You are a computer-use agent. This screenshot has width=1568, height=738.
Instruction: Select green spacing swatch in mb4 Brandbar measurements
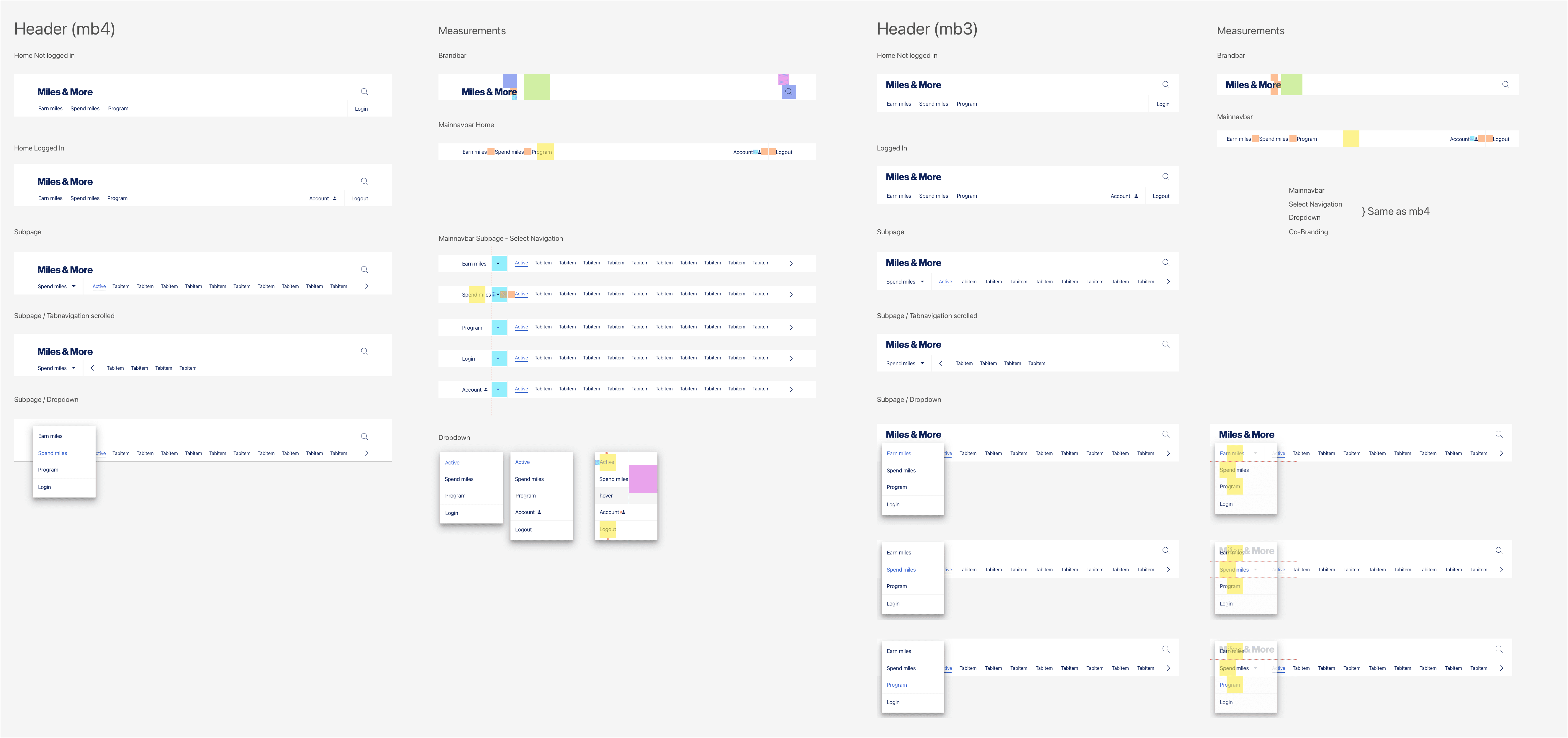[x=537, y=86]
